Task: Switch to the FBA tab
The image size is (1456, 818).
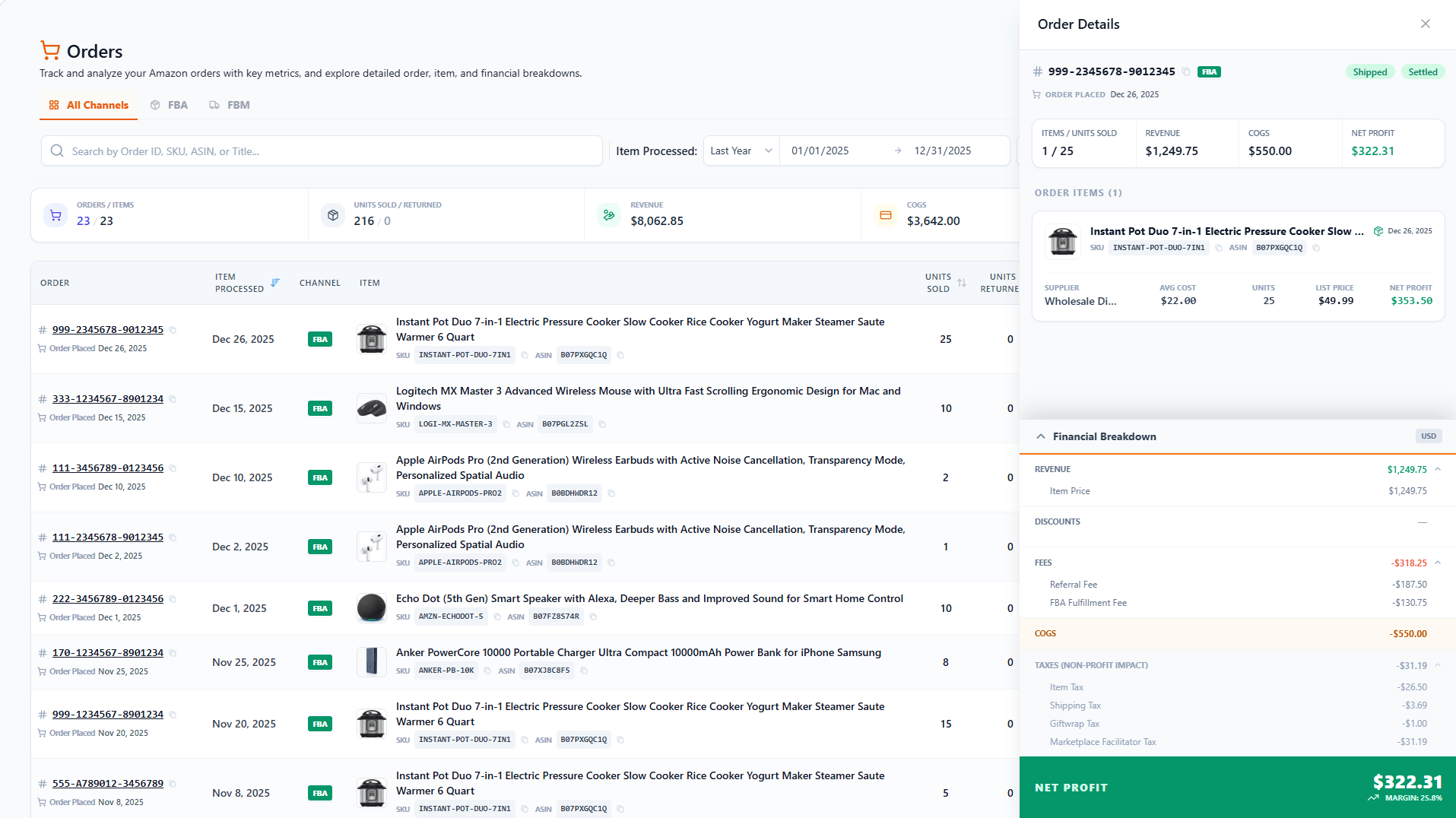Action: (170, 105)
